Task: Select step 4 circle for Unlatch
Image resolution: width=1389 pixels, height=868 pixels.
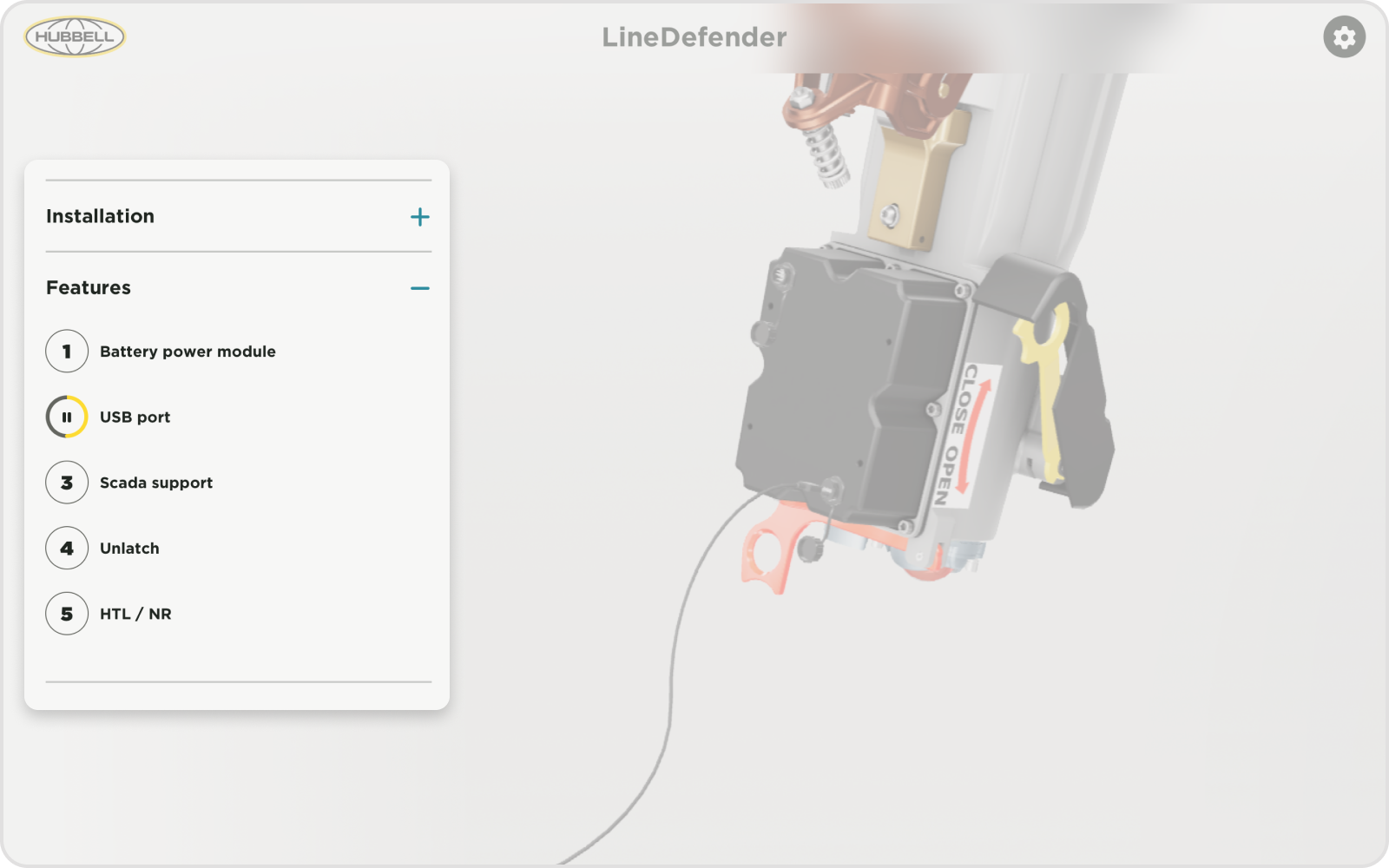Action: 67,549
